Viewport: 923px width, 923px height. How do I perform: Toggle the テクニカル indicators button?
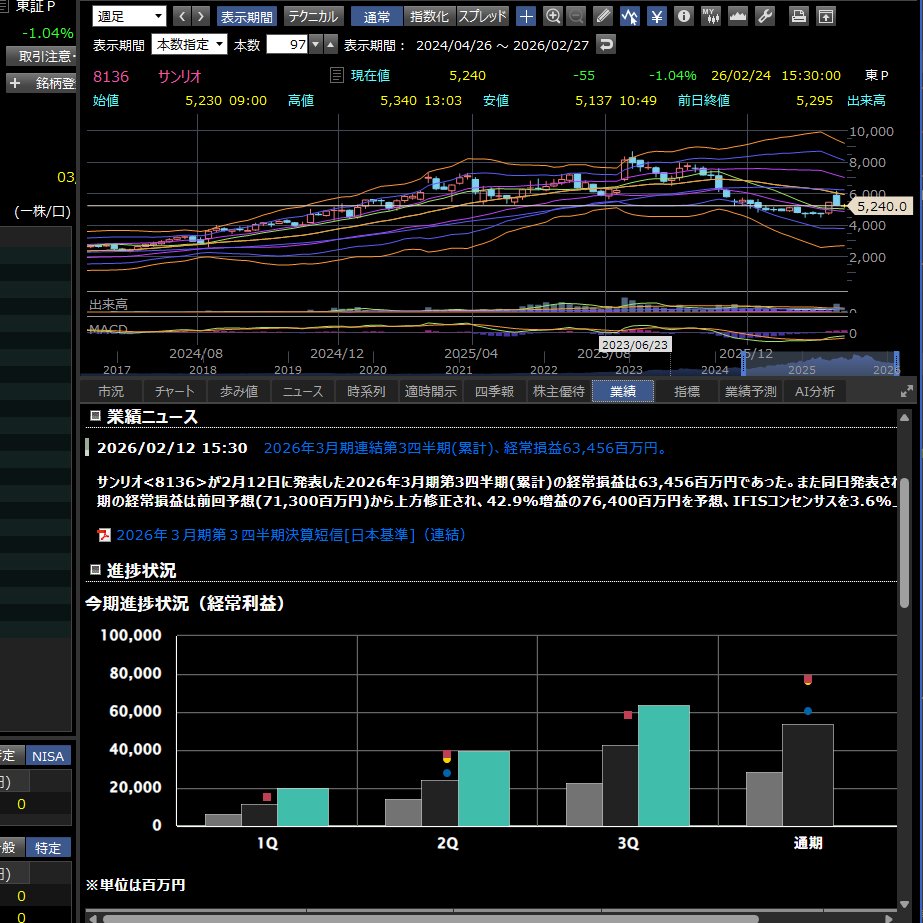[x=313, y=16]
